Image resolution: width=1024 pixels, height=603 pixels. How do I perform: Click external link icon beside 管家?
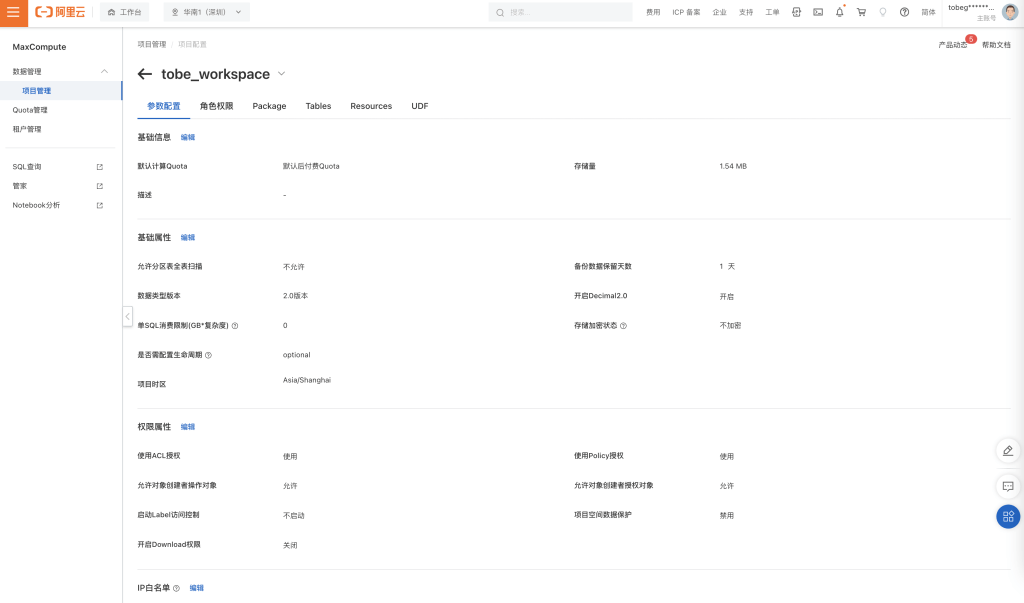point(100,186)
